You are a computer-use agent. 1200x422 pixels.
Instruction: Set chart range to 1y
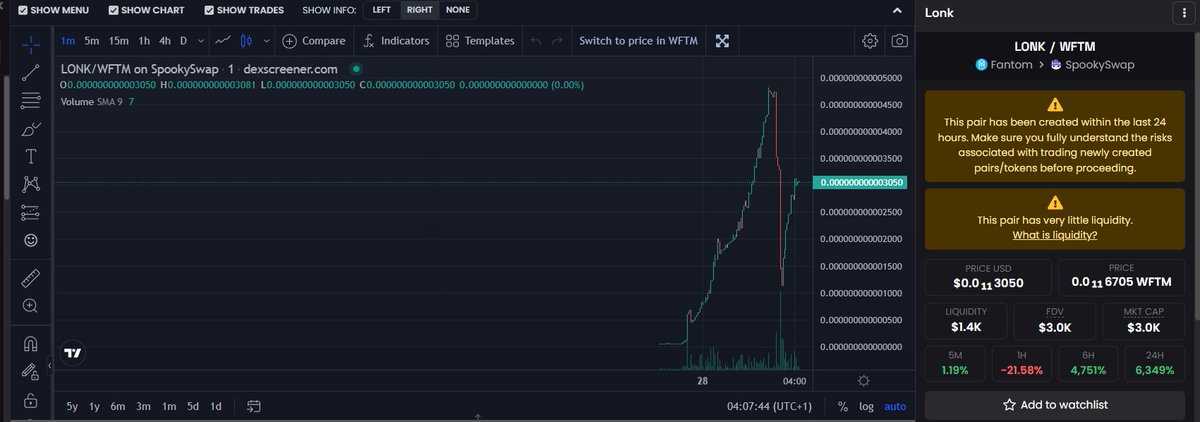[x=95, y=406]
